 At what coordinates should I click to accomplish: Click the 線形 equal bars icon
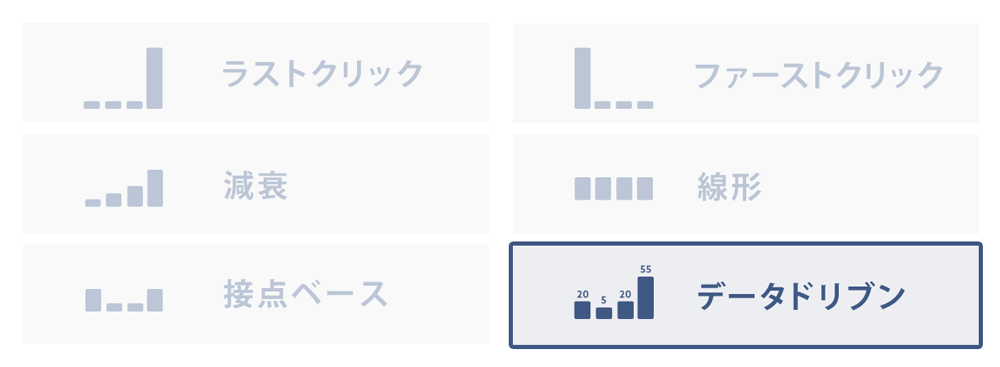tap(614, 188)
